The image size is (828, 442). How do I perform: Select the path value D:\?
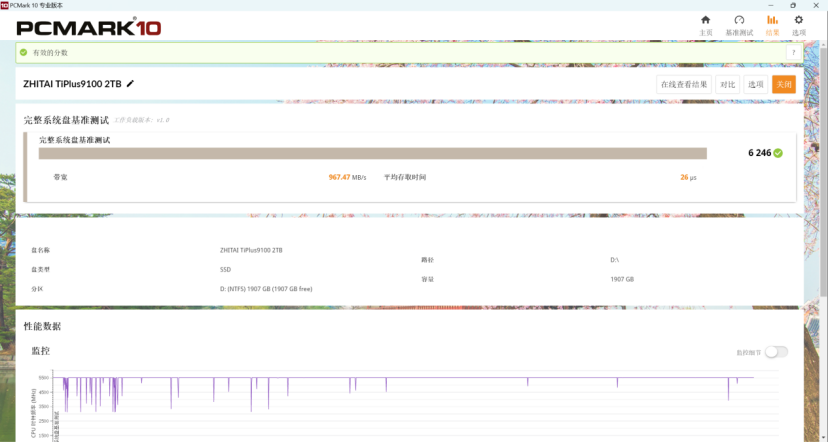pos(615,260)
